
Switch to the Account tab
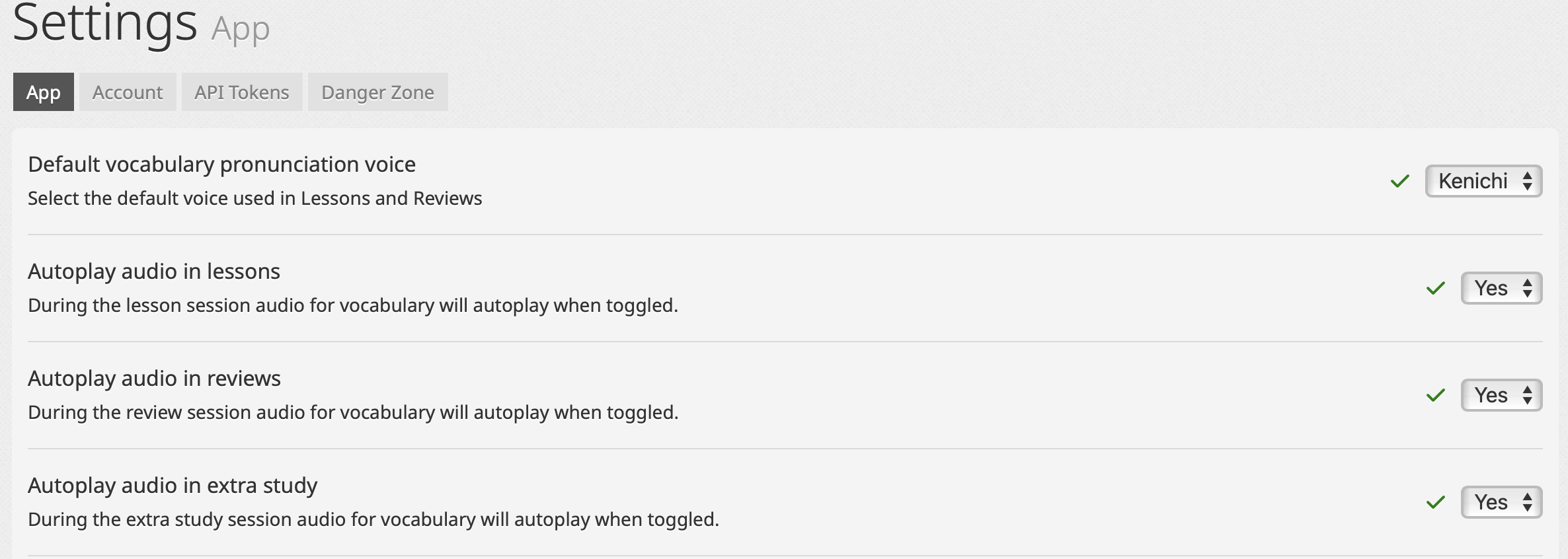pyautogui.click(x=127, y=92)
